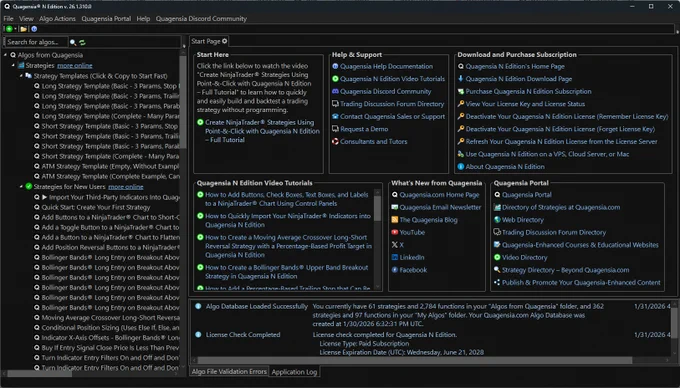Click the icon beside Strategy Directory – Beyond Quagensia.com
The height and width of the screenshot is (388, 680).
pyautogui.click(x=497, y=270)
